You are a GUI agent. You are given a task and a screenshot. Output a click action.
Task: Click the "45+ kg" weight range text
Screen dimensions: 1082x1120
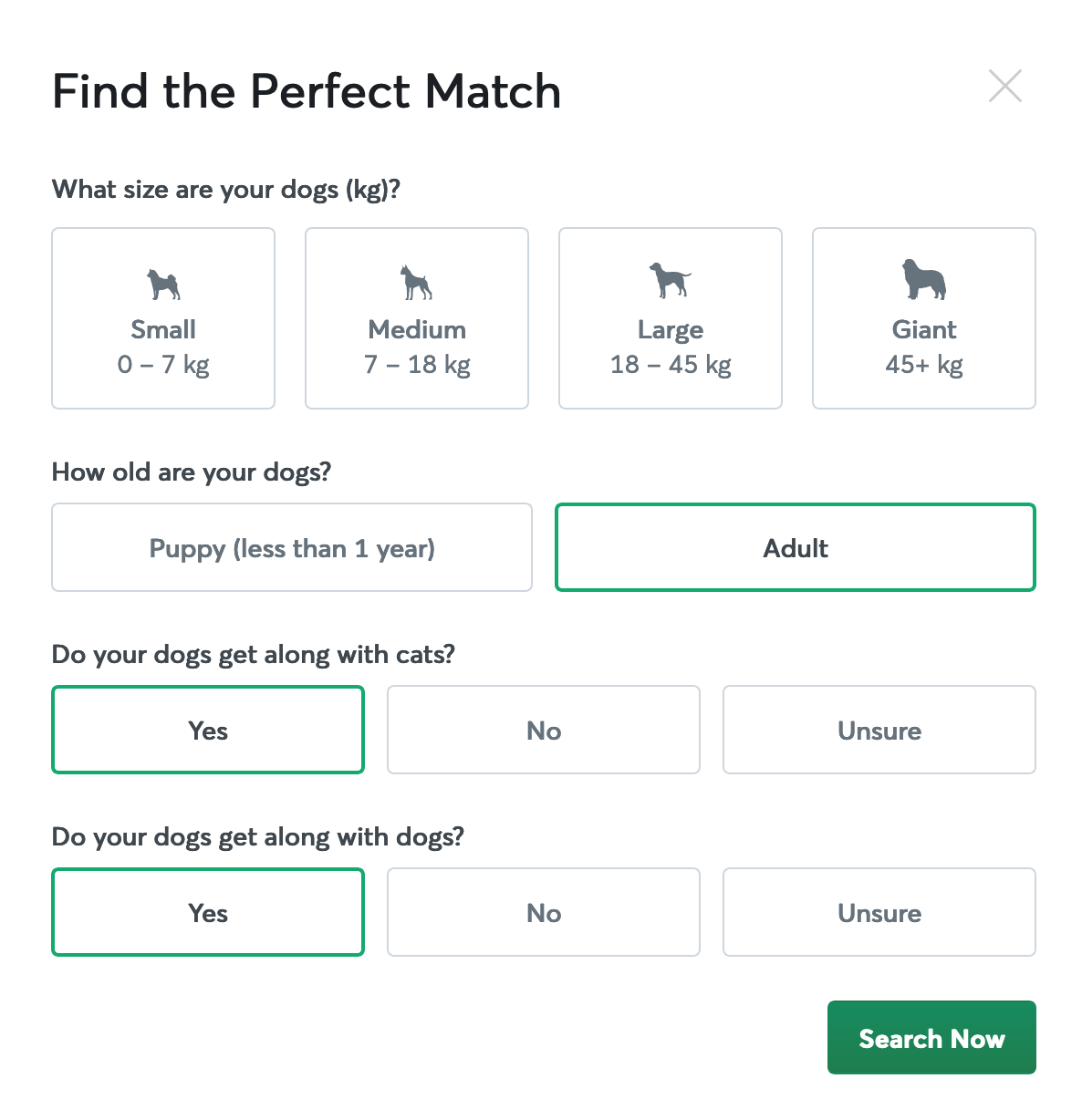(x=924, y=365)
